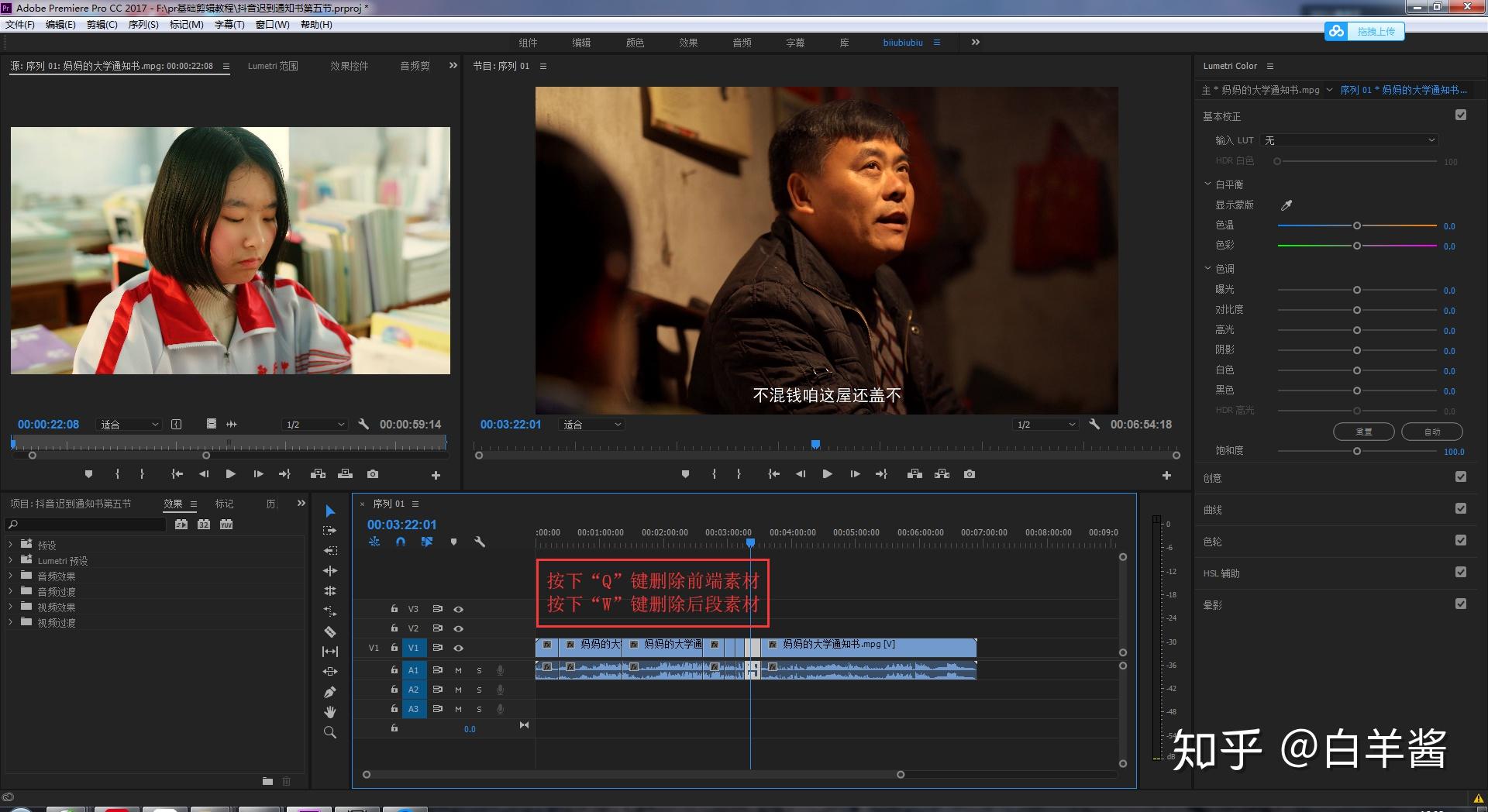Image resolution: width=1488 pixels, height=812 pixels.
Task: Open source monitor resolution 1/2 dropdown
Action: (315, 425)
